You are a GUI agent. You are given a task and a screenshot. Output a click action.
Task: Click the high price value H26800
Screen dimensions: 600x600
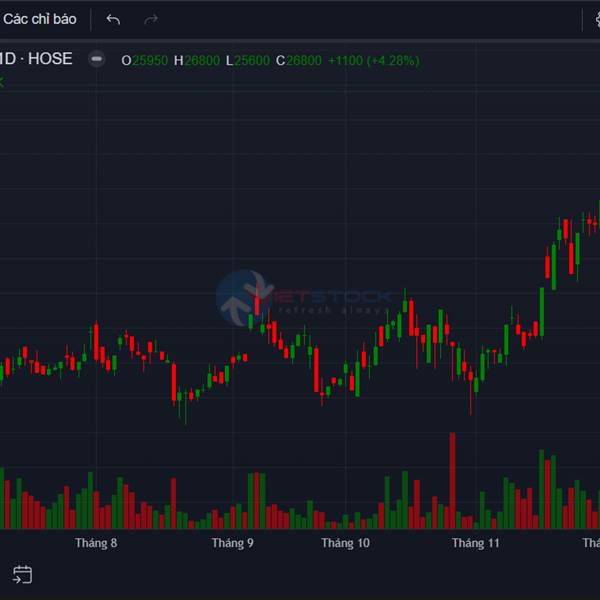(197, 61)
